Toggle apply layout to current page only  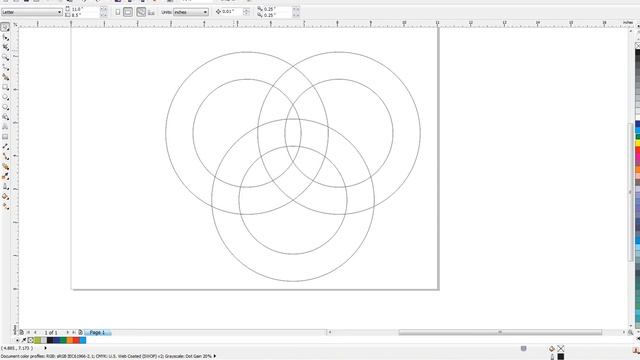pos(151,13)
